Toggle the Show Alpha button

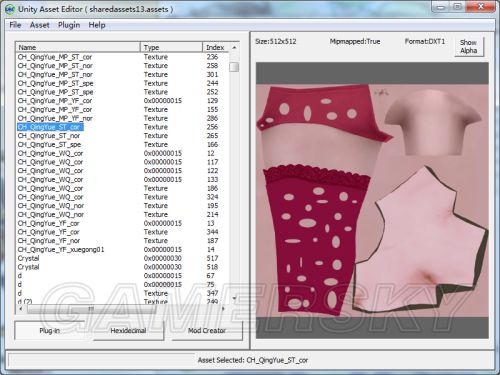pos(469,47)
